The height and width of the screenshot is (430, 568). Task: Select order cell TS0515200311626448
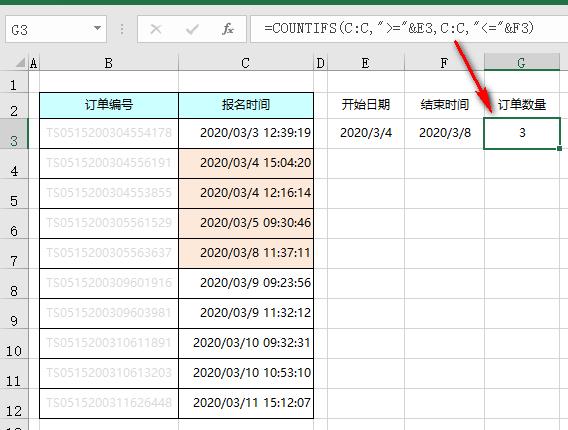coord(109,404)
